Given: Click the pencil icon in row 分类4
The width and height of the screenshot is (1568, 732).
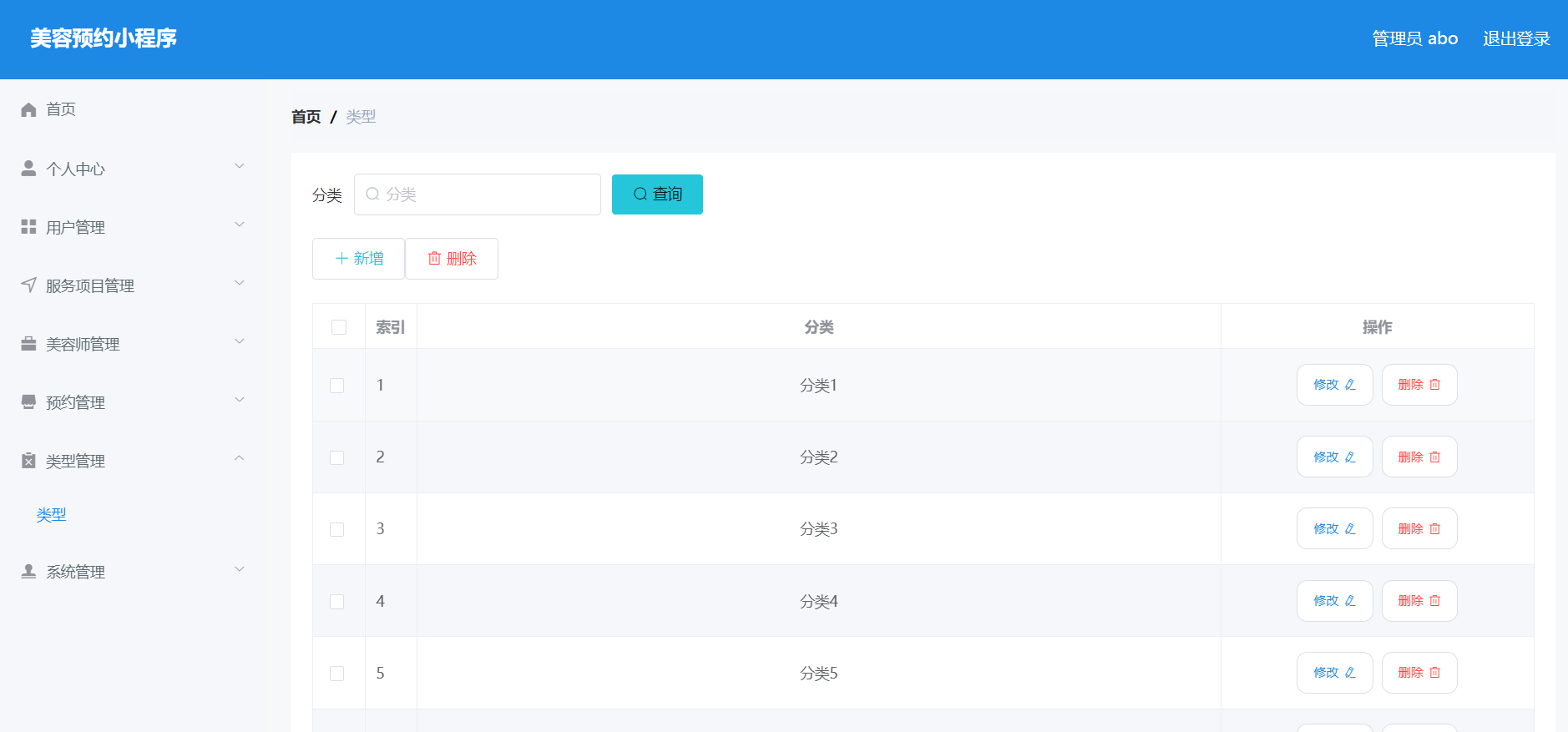Looking at the screenshot, I should 1350,601.
